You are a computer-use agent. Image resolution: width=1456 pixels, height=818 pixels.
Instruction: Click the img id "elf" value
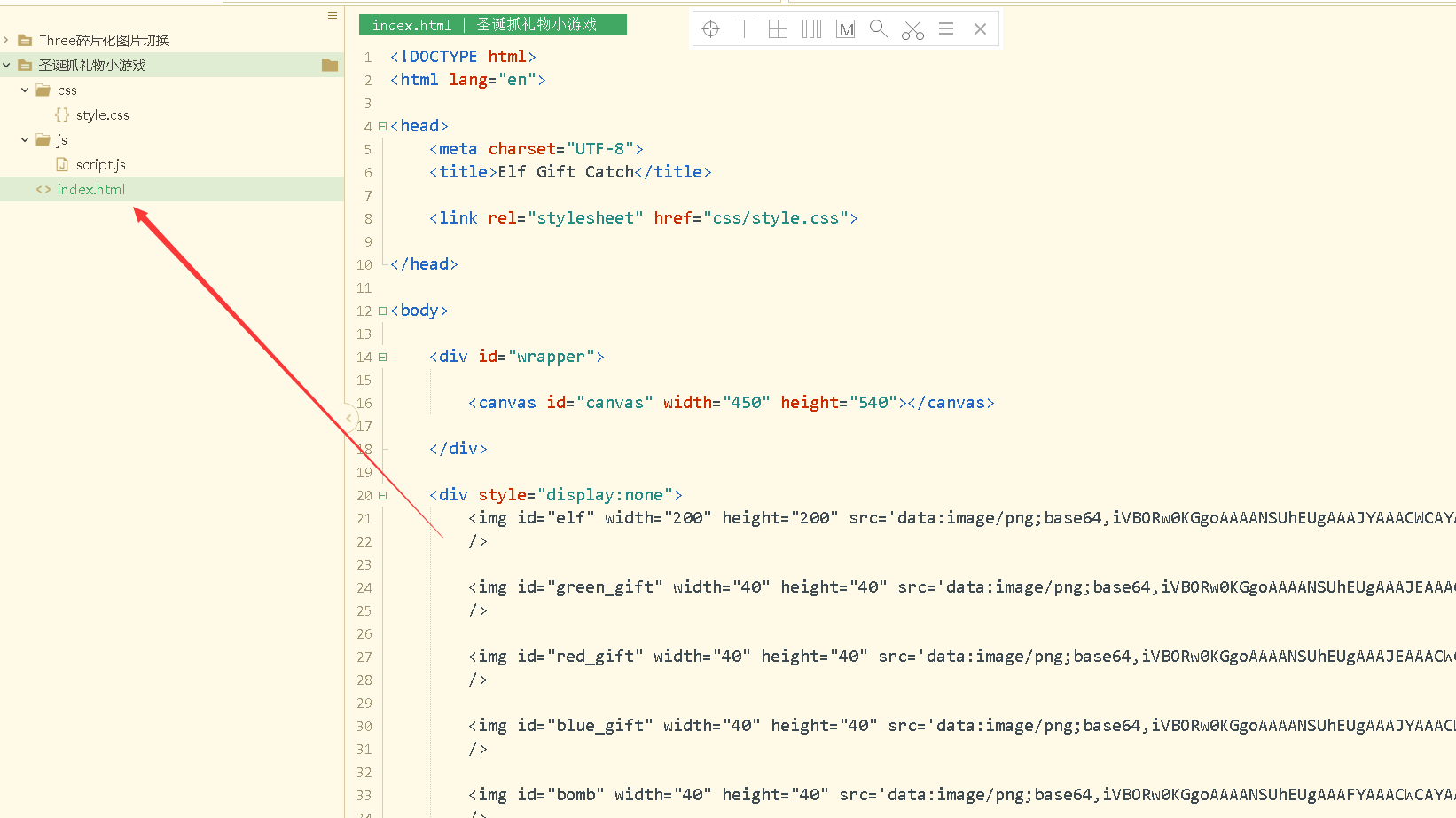point(571,517)
